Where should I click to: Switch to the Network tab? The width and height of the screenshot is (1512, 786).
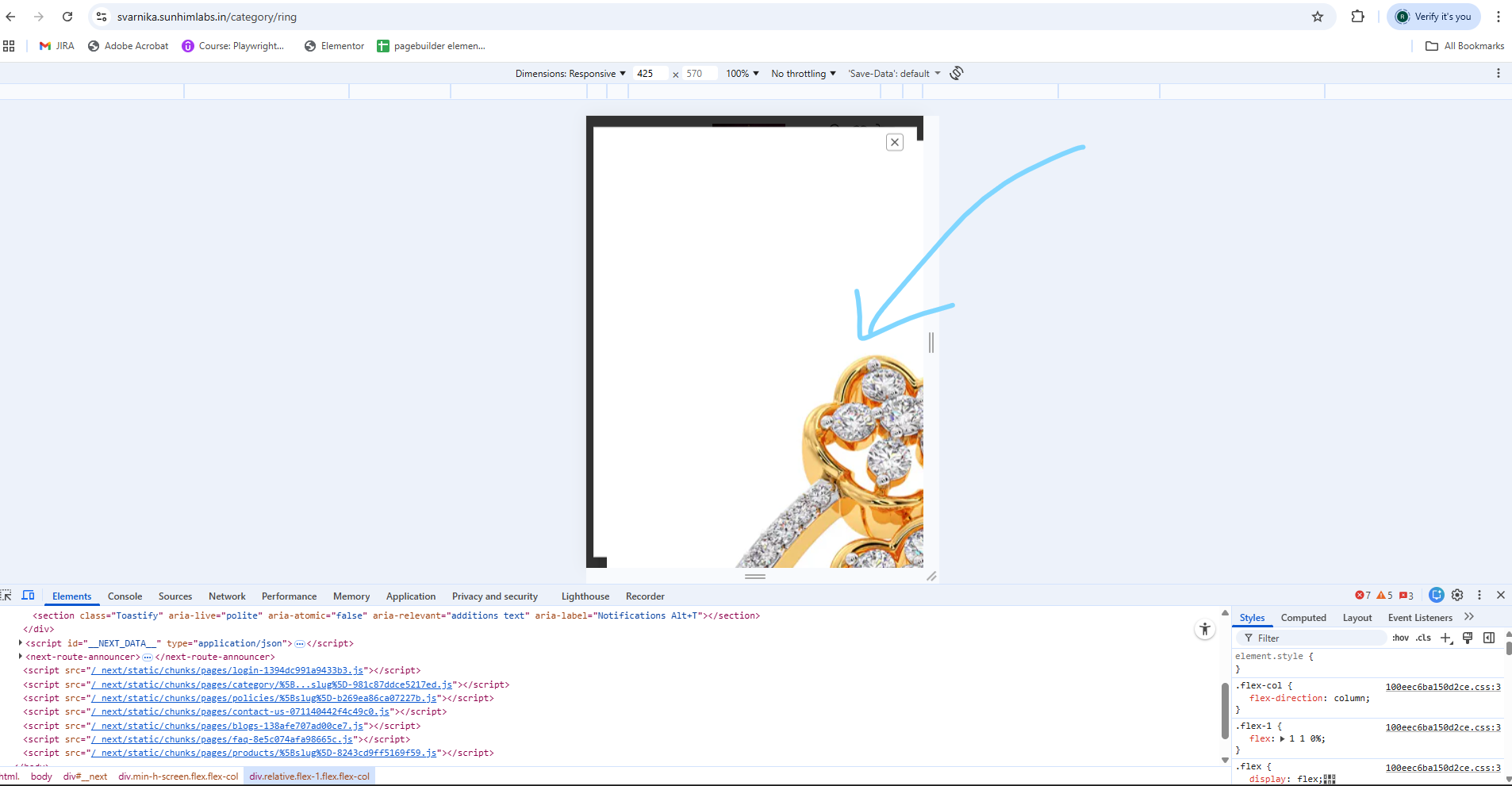point(227,596)
